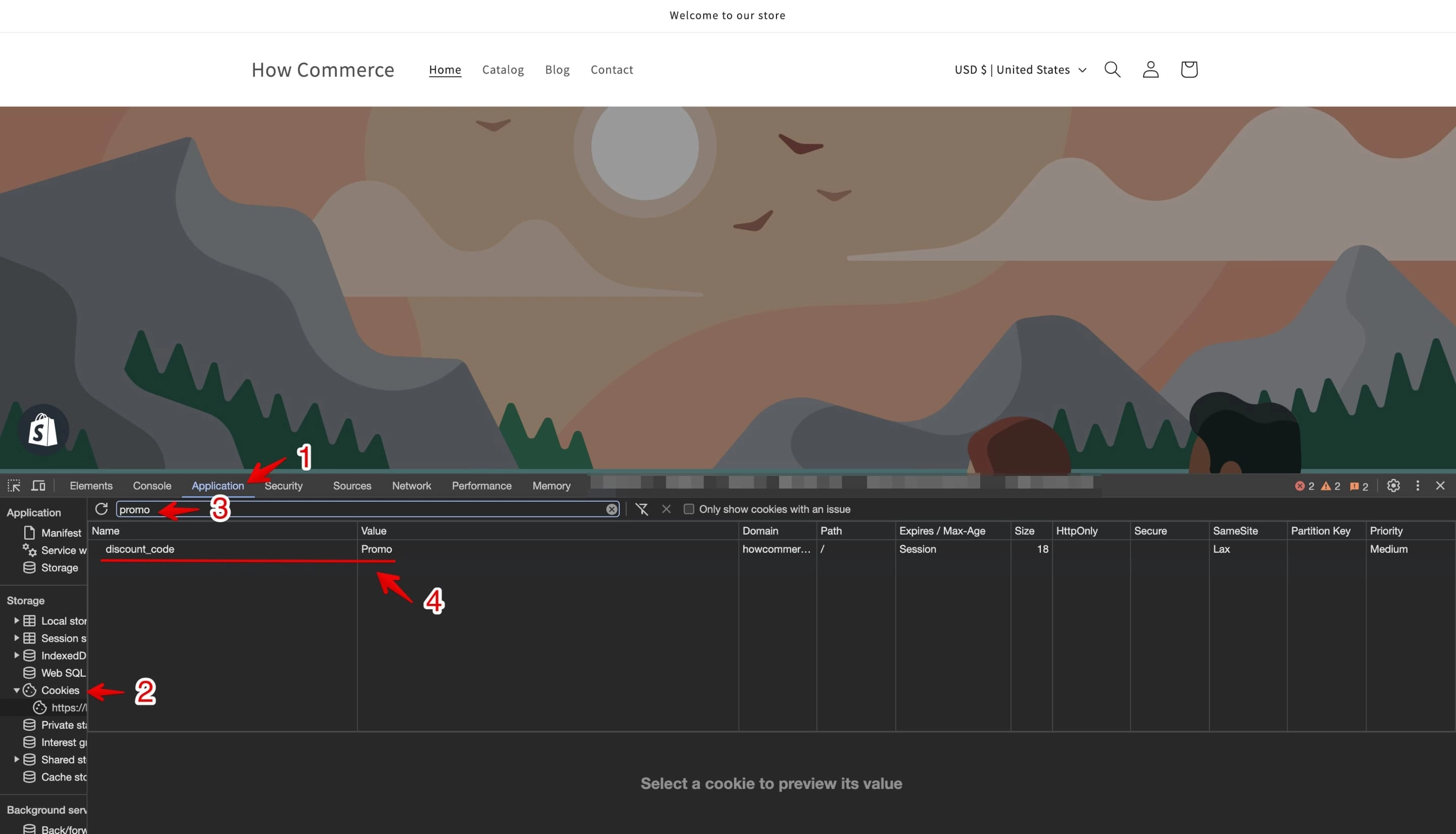This screenshot has width=1456, height=834.
Task: Expand the Session storage tree node
Action: point(16,638)
